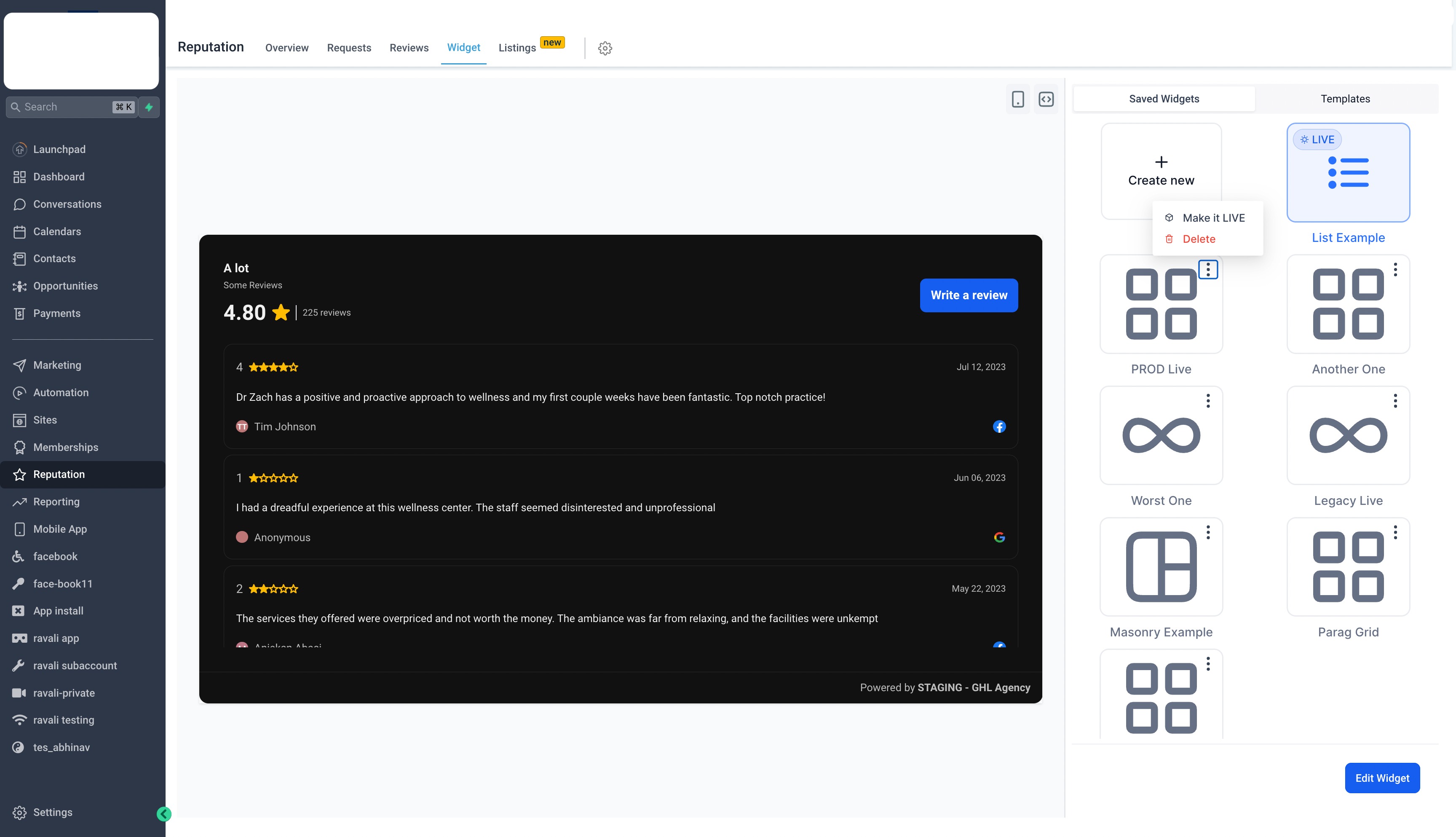Open Launchpad in the sidebar

[x=59, y=150]
